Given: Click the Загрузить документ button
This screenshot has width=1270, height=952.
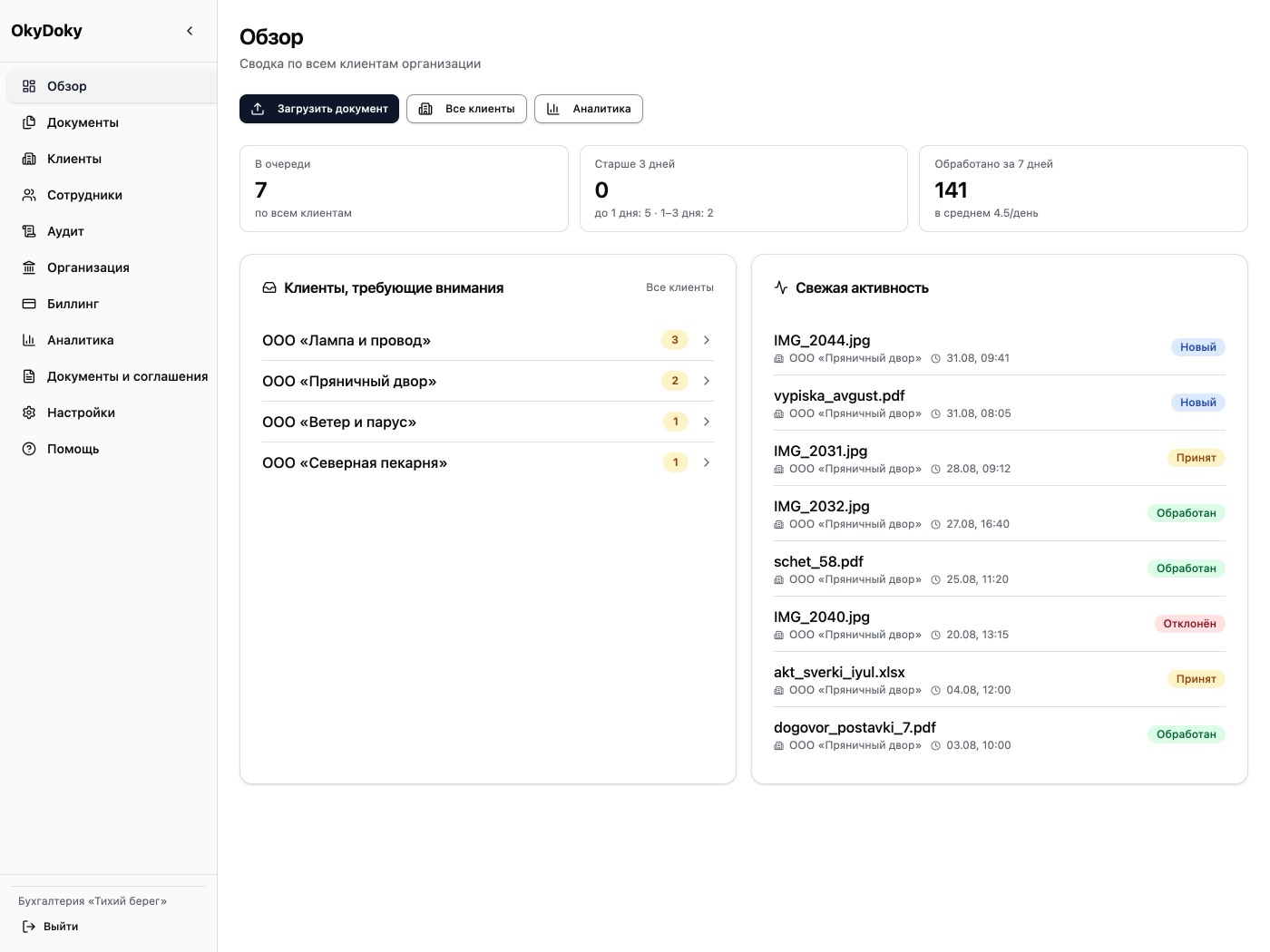Looking at the screenshot, I should pyautogui.click(x=319, y=109).
